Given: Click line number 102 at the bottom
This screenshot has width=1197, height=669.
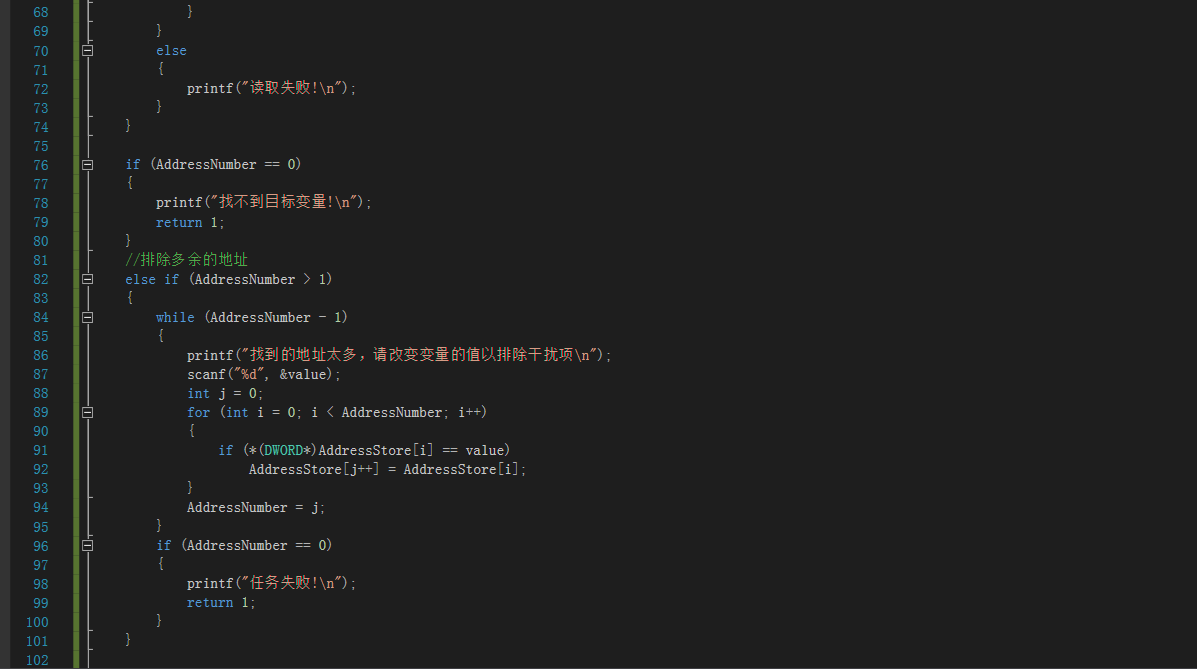Looking at the screenshot, I should (x=37, y=660).
